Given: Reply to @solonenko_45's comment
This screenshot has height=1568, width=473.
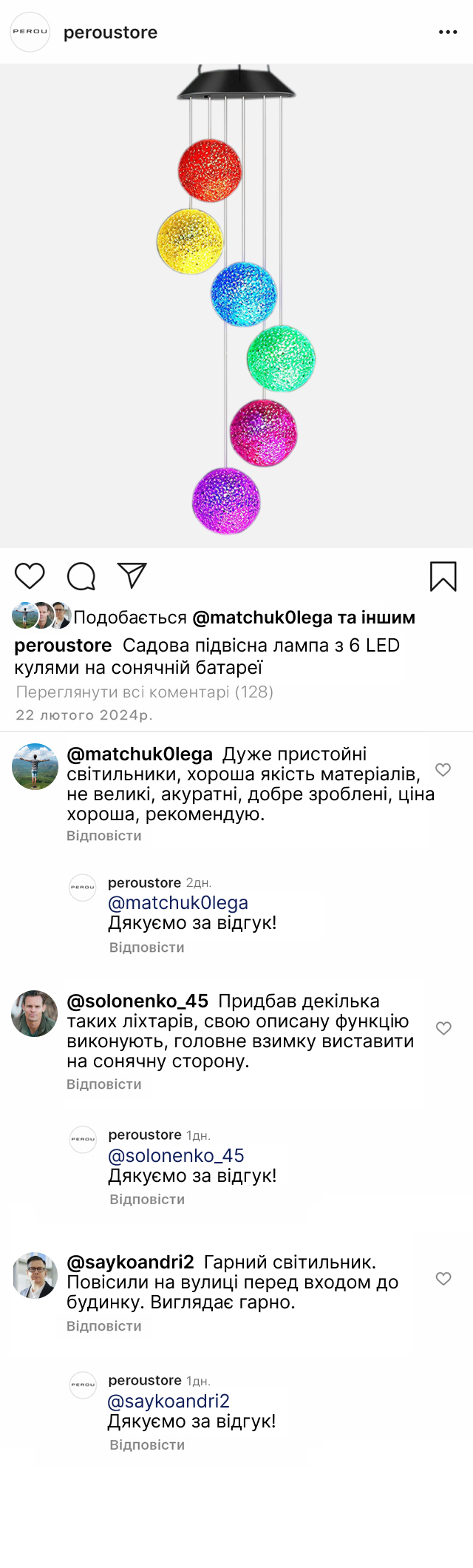Looking at the screenshot, I should coord(104,1084).
